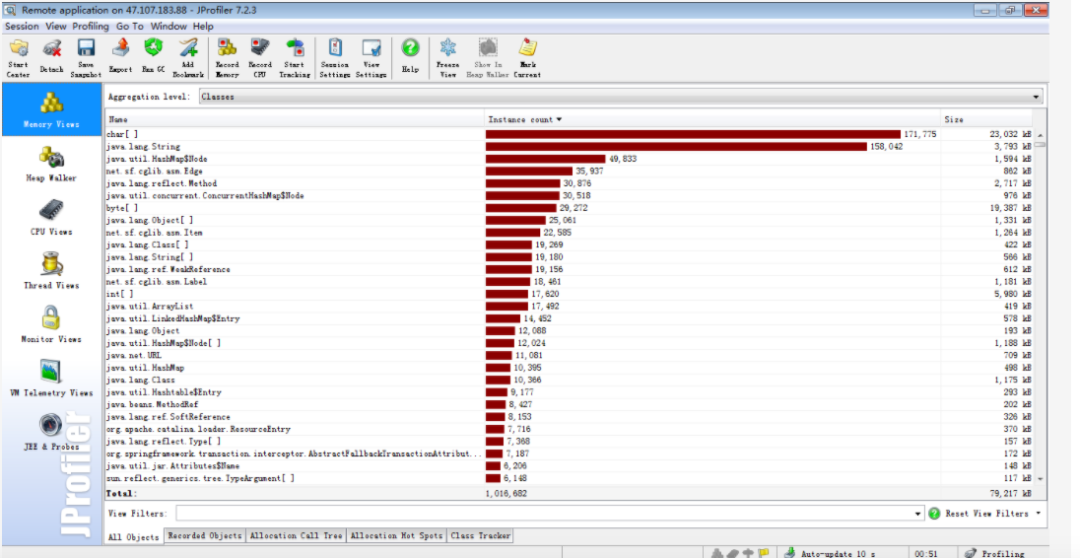This screenshot has height=558, width=1080.
Task: Select the char[ ] class row
Action: point(569,134)
